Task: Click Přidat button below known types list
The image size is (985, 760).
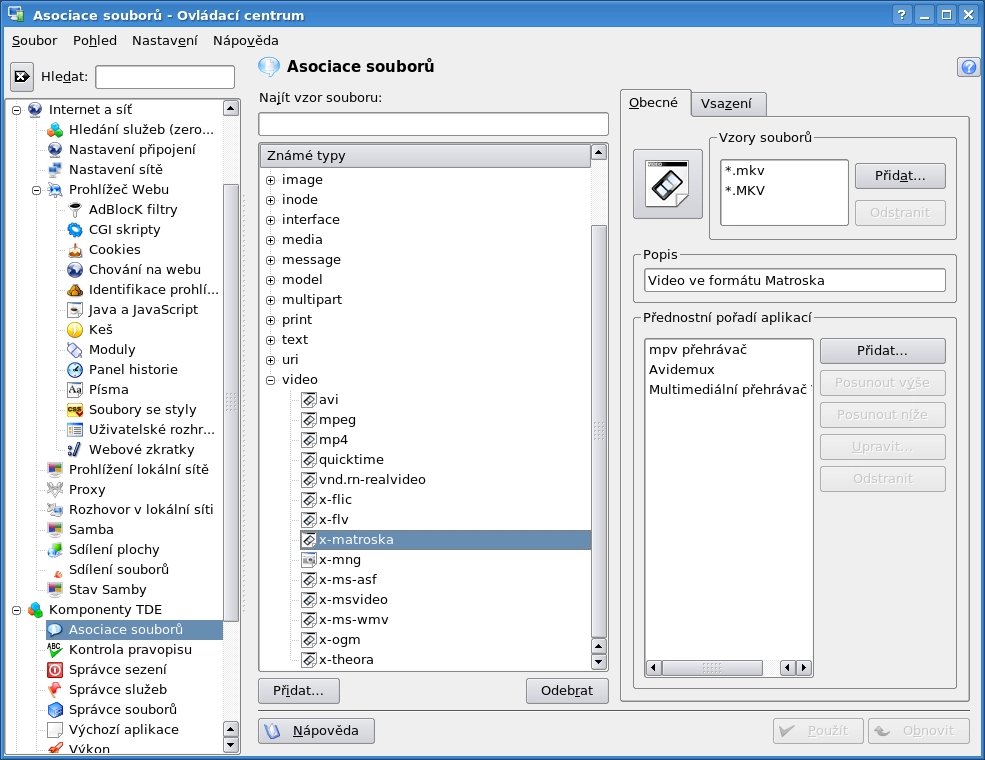Action: pos(299,691)
